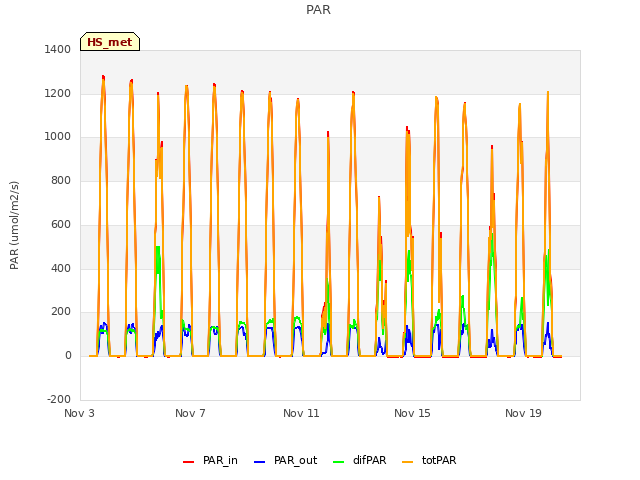Viewport: 640px width, 480px height.
Task: Click the green difPAR legend swatch
Action: (x=339, y=462)
